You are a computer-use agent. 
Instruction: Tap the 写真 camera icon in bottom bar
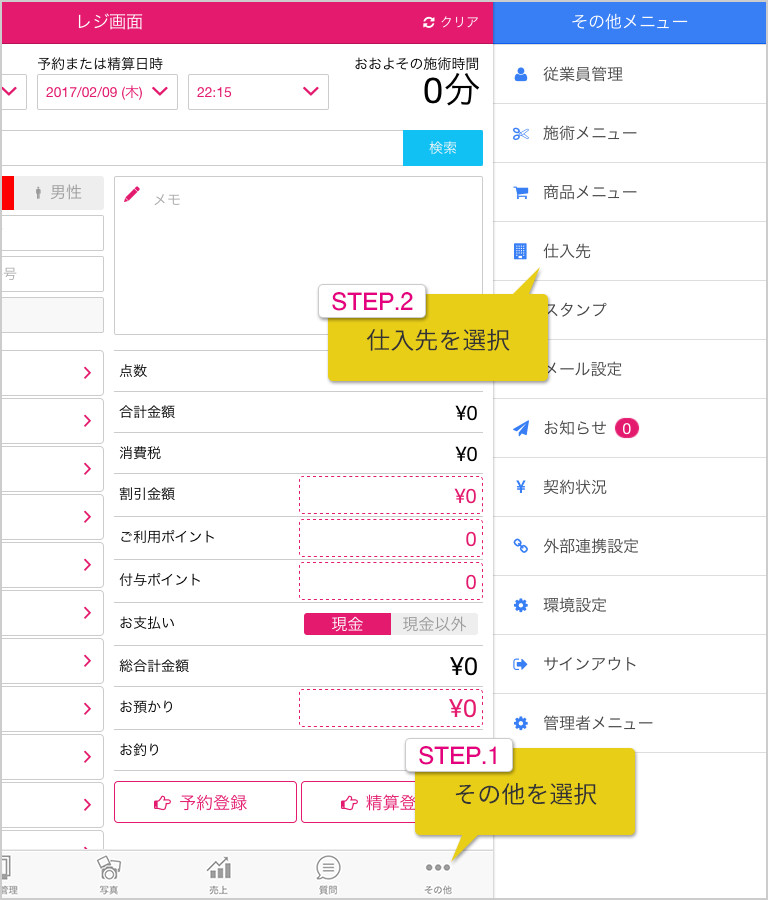pyautogui.click(x=108, y=868)
